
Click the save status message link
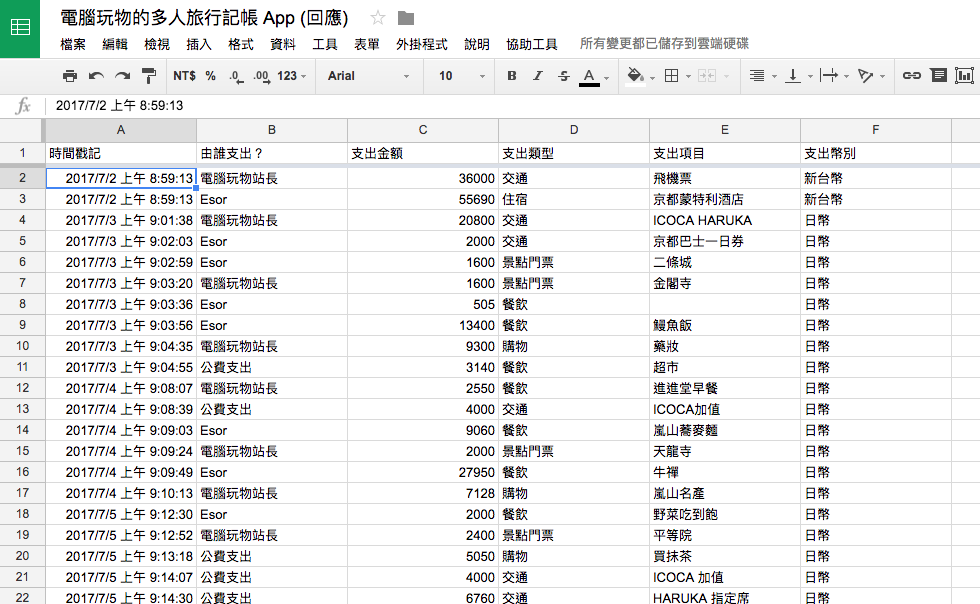664,44
